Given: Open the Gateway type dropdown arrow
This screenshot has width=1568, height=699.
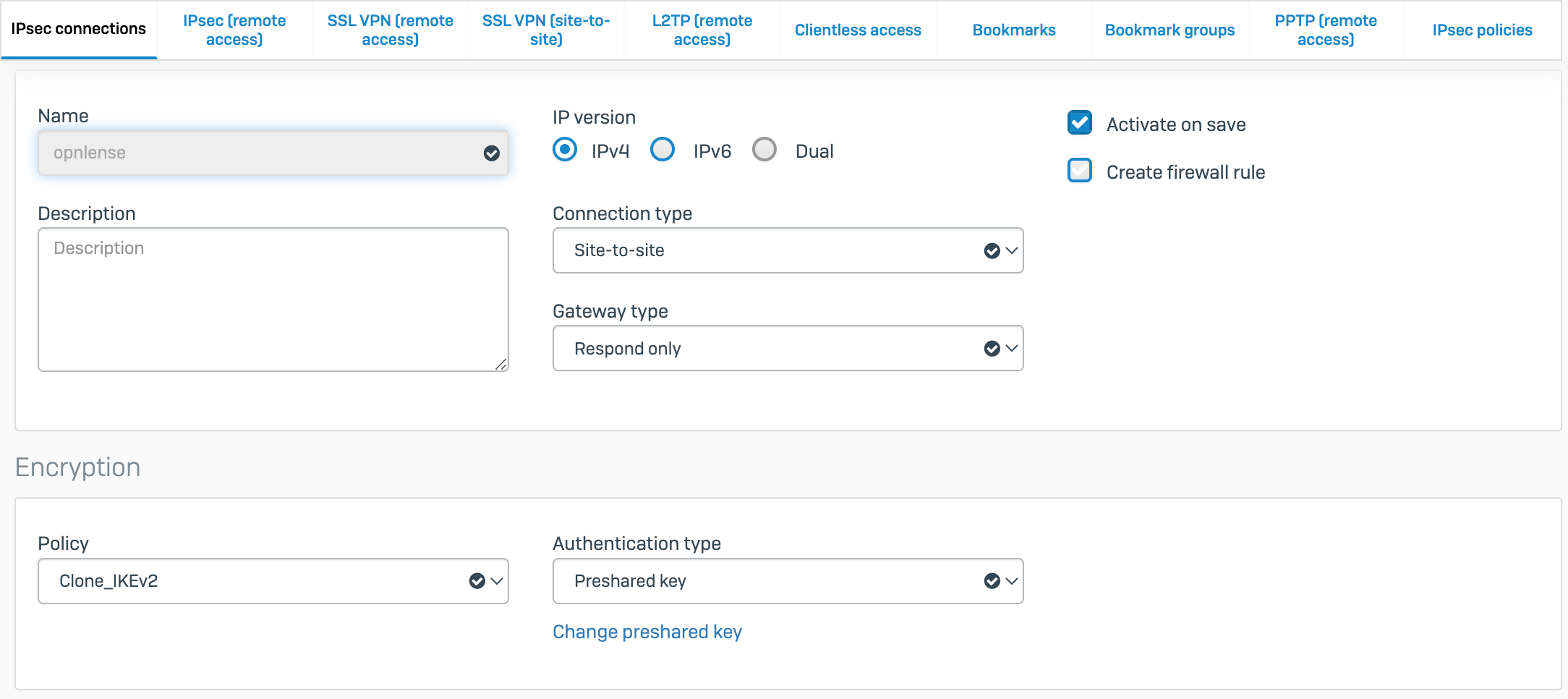Looking at the screenshot, I should click(1012, 349).
